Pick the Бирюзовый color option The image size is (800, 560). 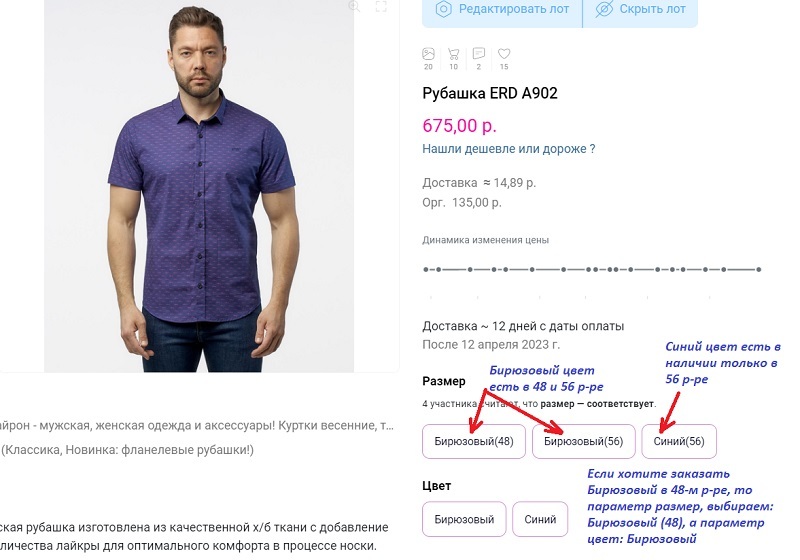463,519
